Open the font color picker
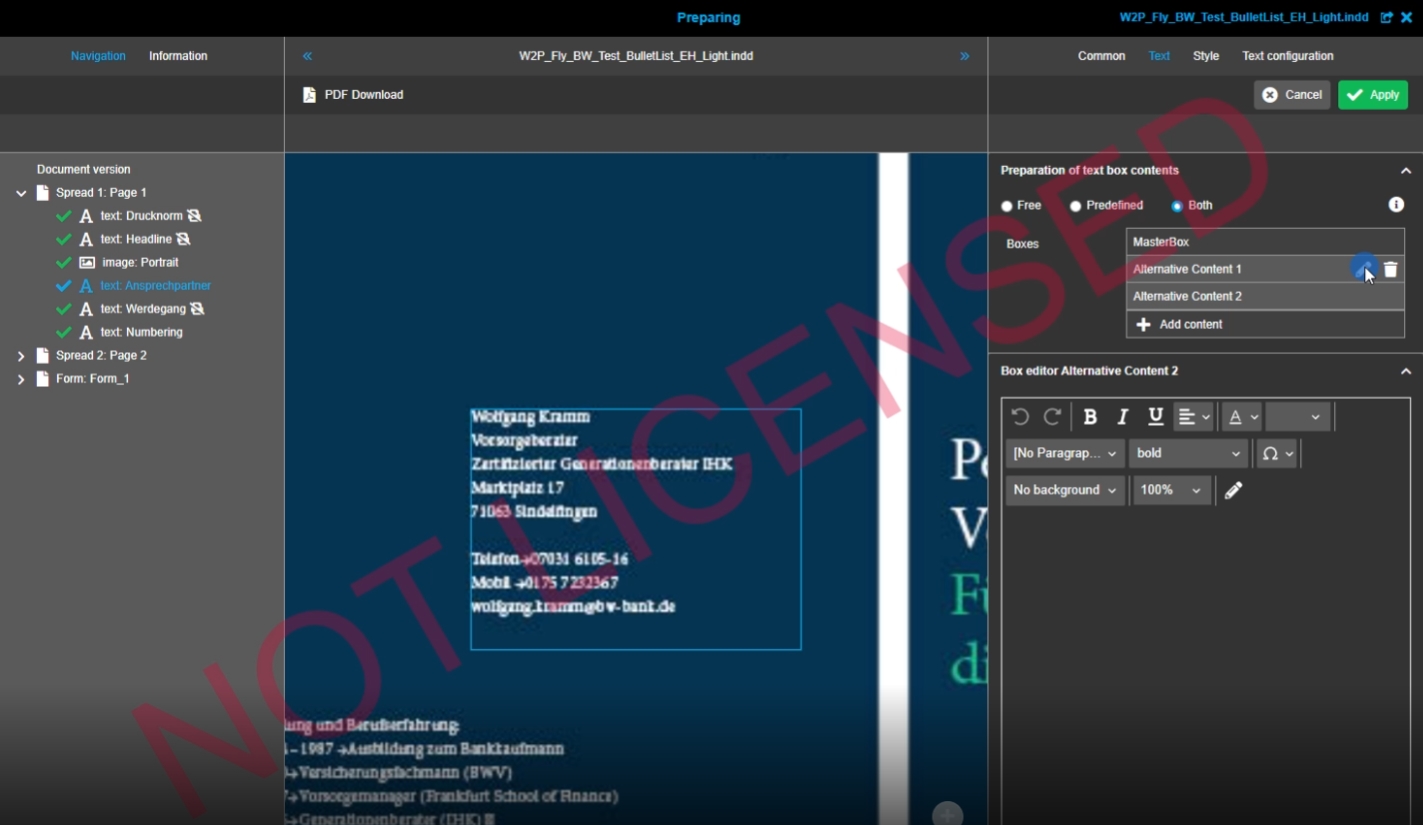The height and width of the screenshot is (825, 1423). coord(1242,417)
